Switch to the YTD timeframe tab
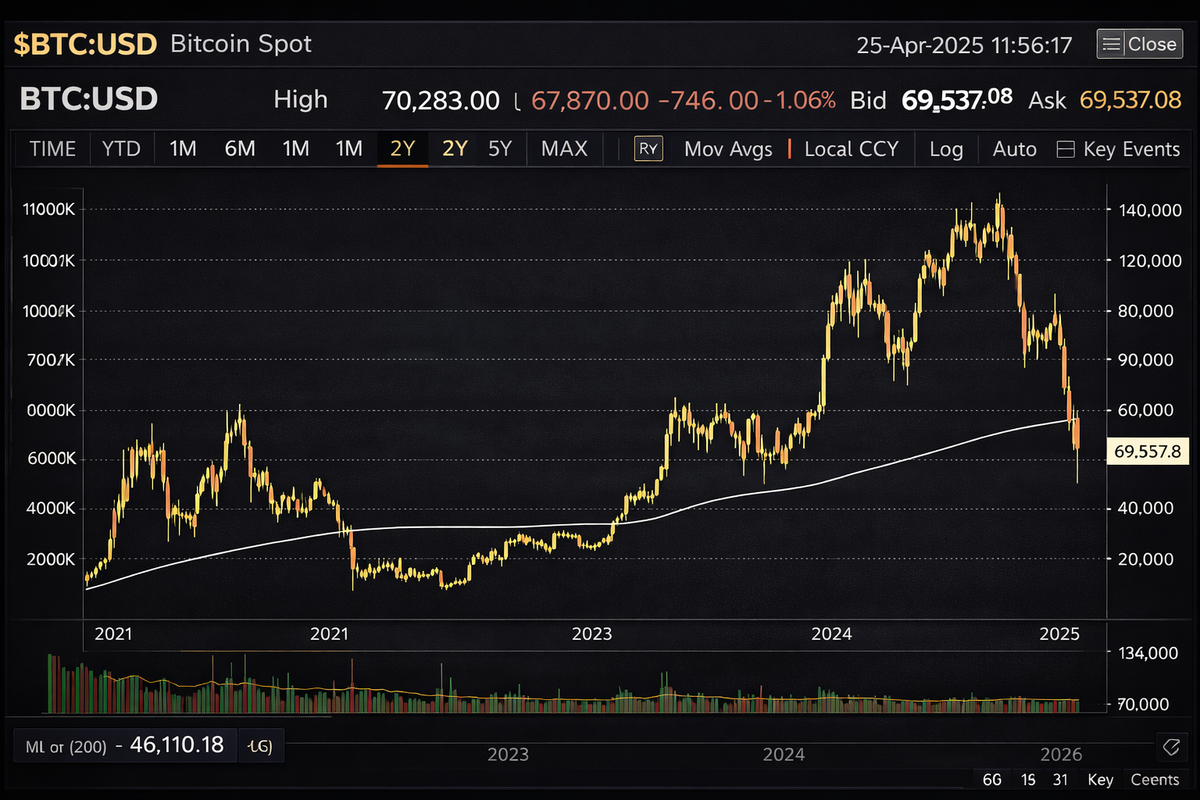The image size is (1200, 800). click(x=121, y=148)
